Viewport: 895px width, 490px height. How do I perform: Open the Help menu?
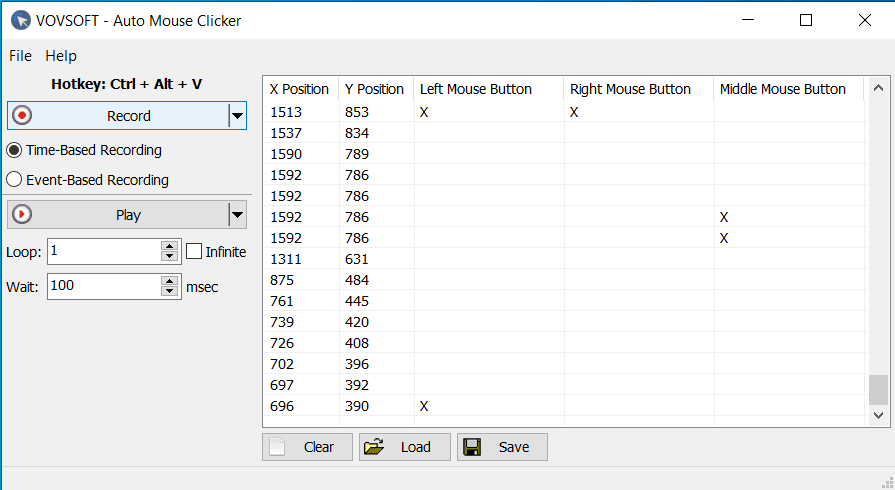(x=61, y=56)
